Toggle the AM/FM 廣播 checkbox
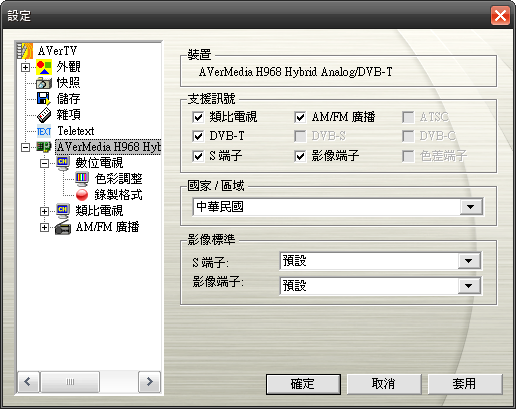The image size is (516, 409). click(x=300, y=117)
